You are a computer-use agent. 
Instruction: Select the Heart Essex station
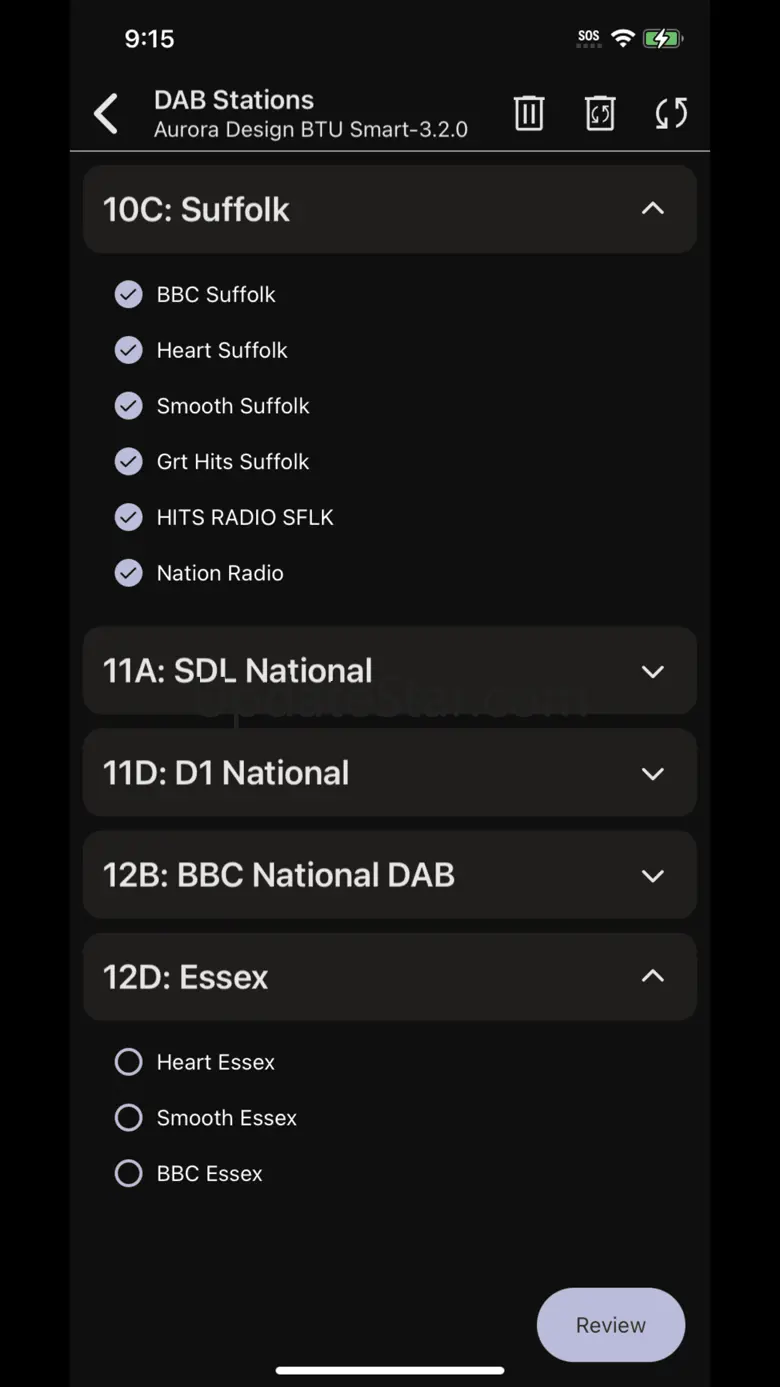pyautogui.click(x=129, y=1062)
